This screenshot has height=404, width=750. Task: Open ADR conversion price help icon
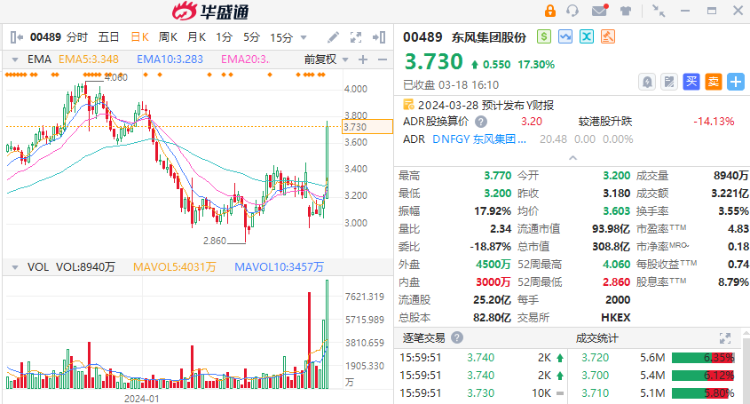(481, 122)
